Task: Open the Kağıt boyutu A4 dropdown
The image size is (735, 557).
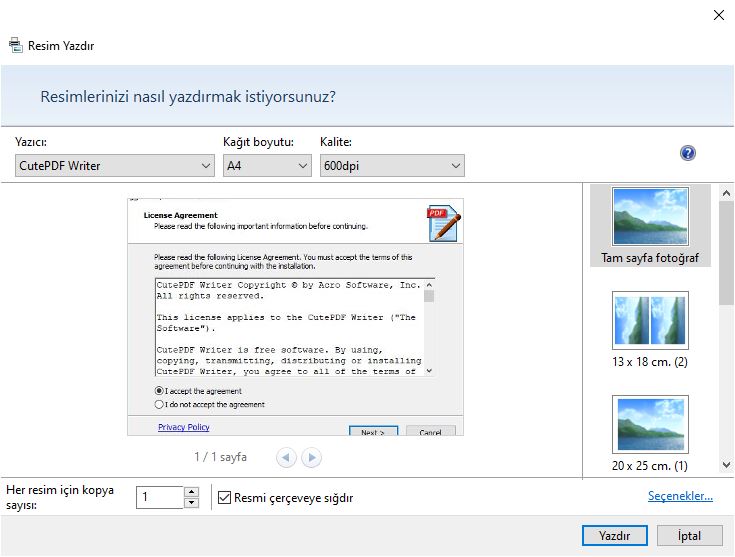Action: pos(267,166)
